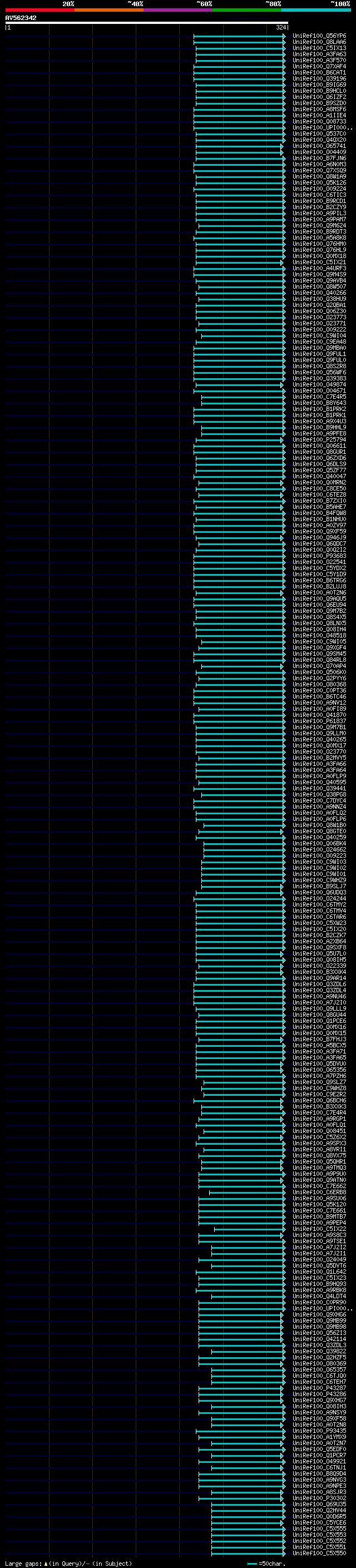Click the UniRef100_A2XB64 label
Screen dimensions: 356x1568
[x=319, y=941]
